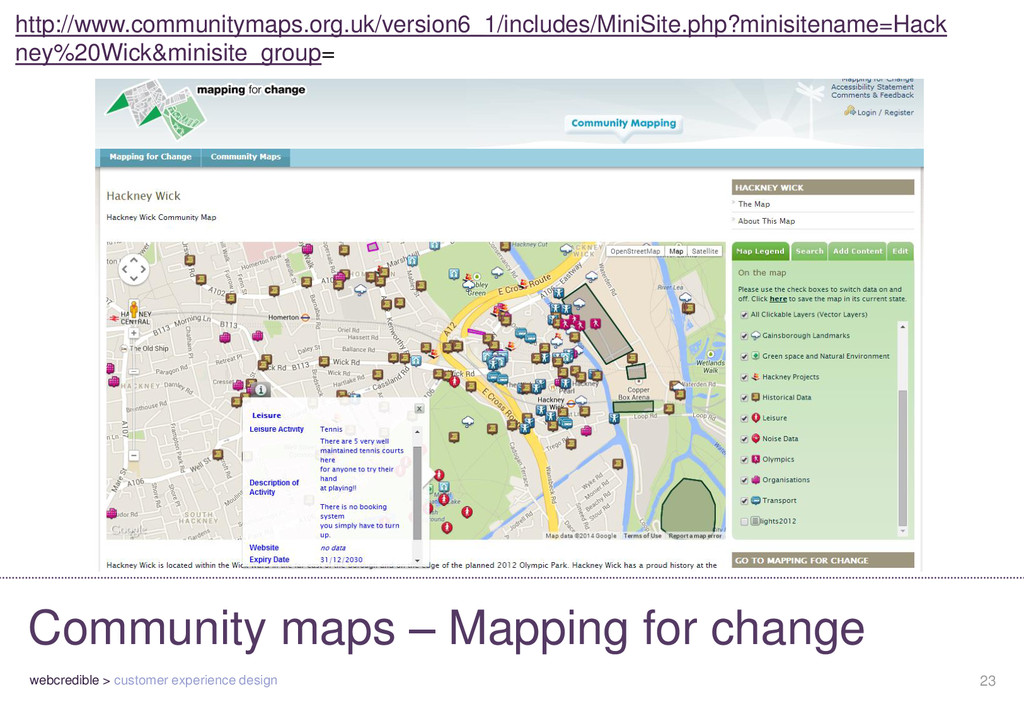Toggle Green space and Natural Environment checkbox
The width and height of the screenshot is (1024, 709).
click(x=744, y=356)
